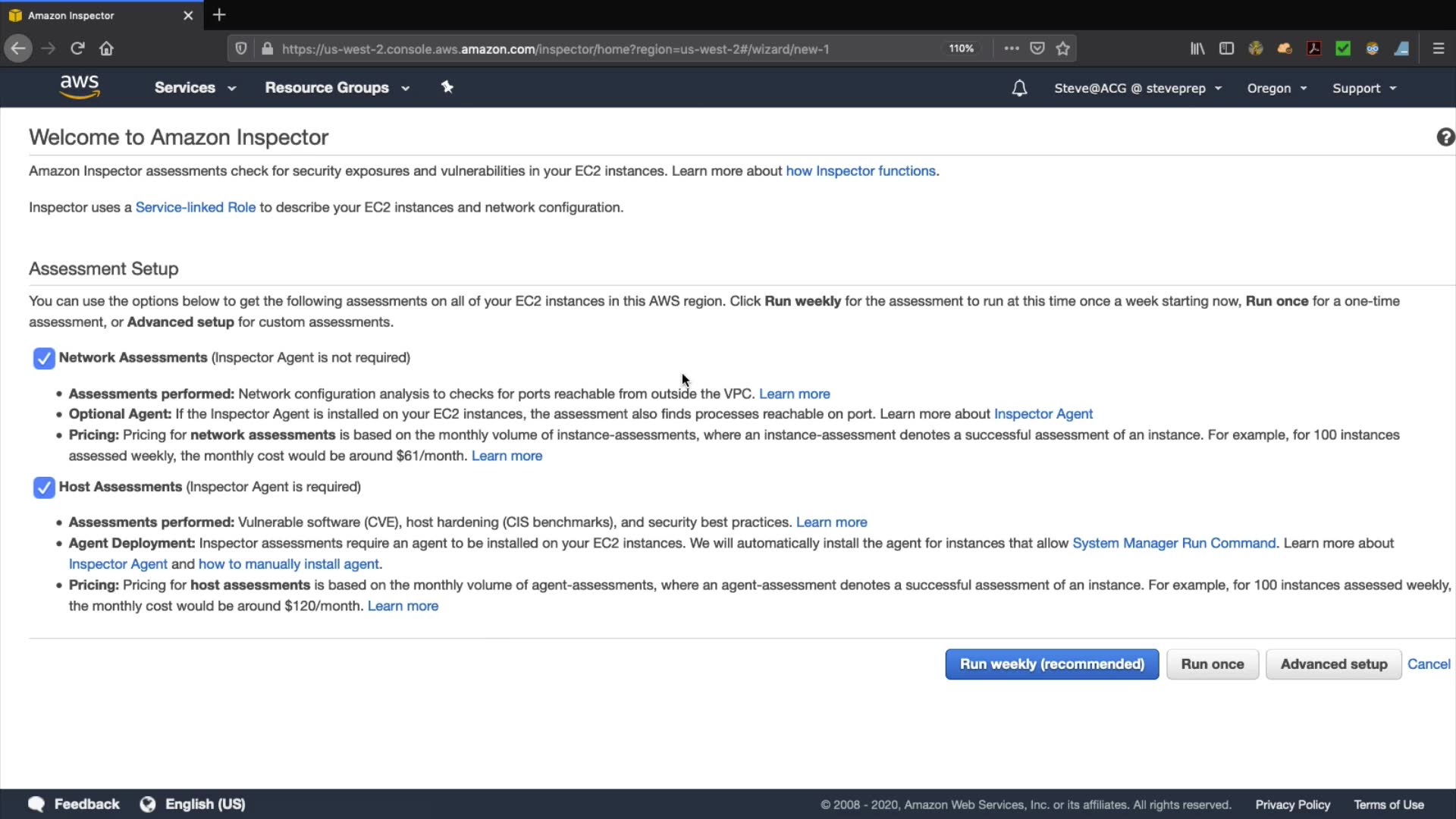Click the AWS logo home icon
The width and height of the screenshot is (1456, 819).
80,87
